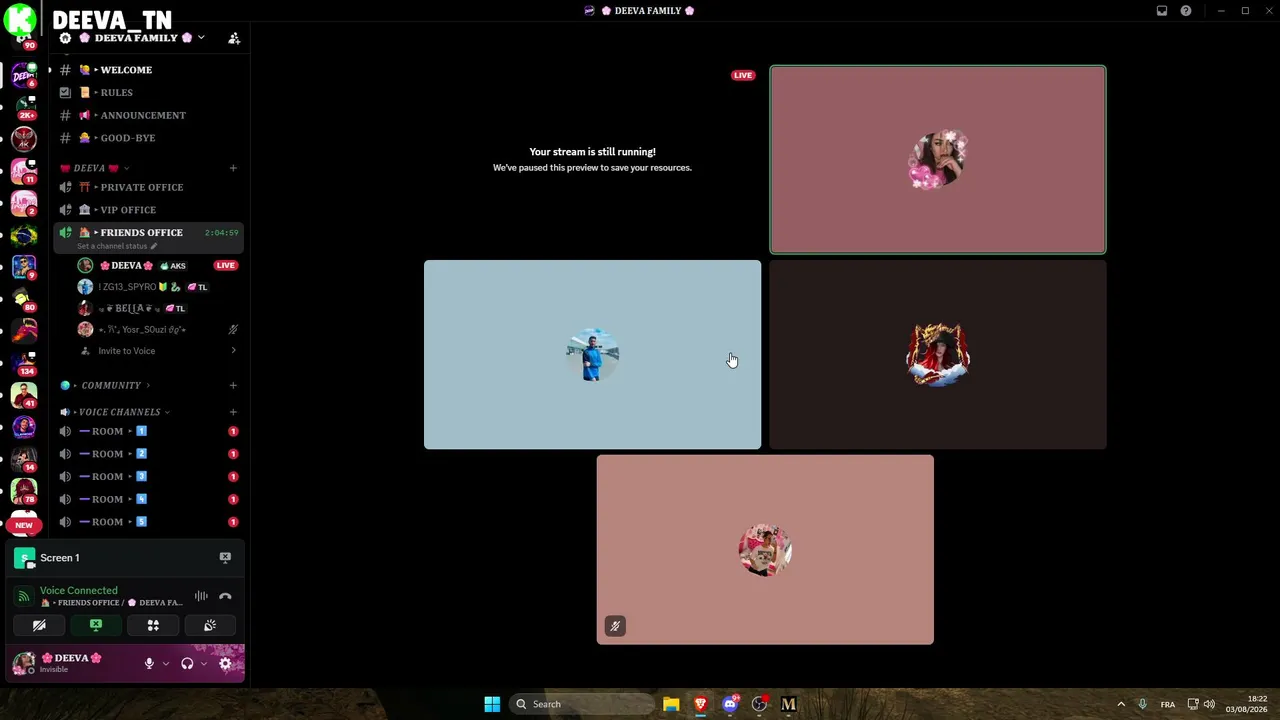Open Discord from the taskbar
Viewport: 1280px width, 720px height.
[x=730, y=704]
